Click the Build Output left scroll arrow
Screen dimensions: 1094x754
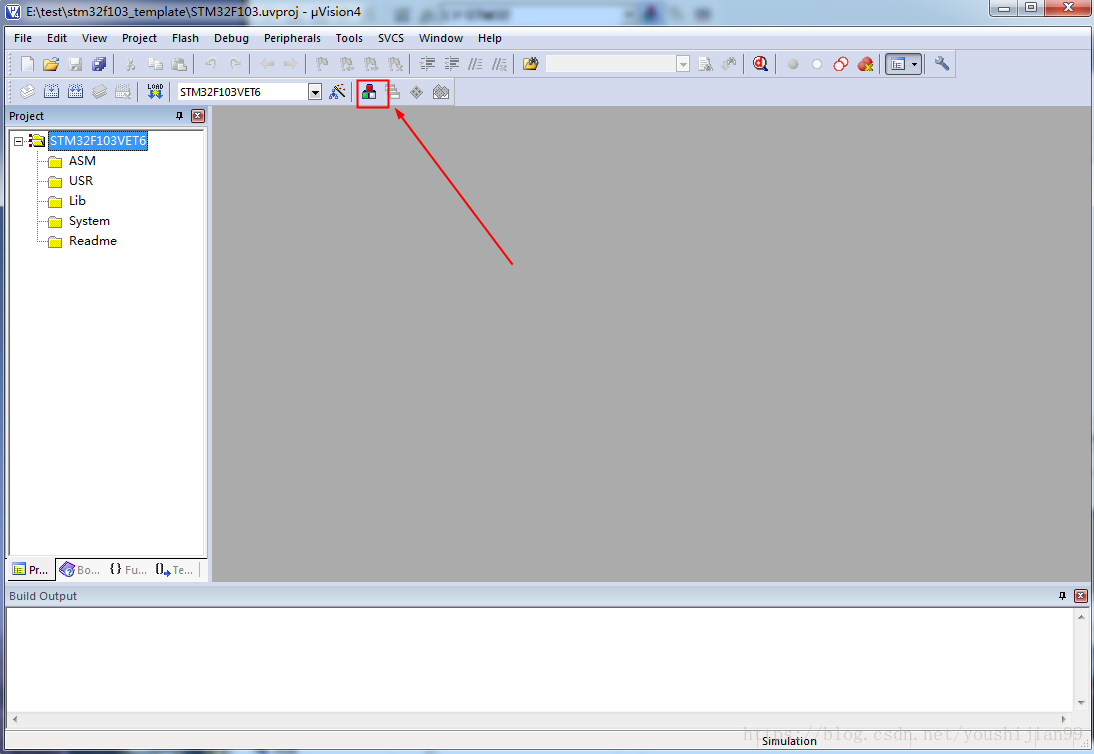click(x=15, y=719)
